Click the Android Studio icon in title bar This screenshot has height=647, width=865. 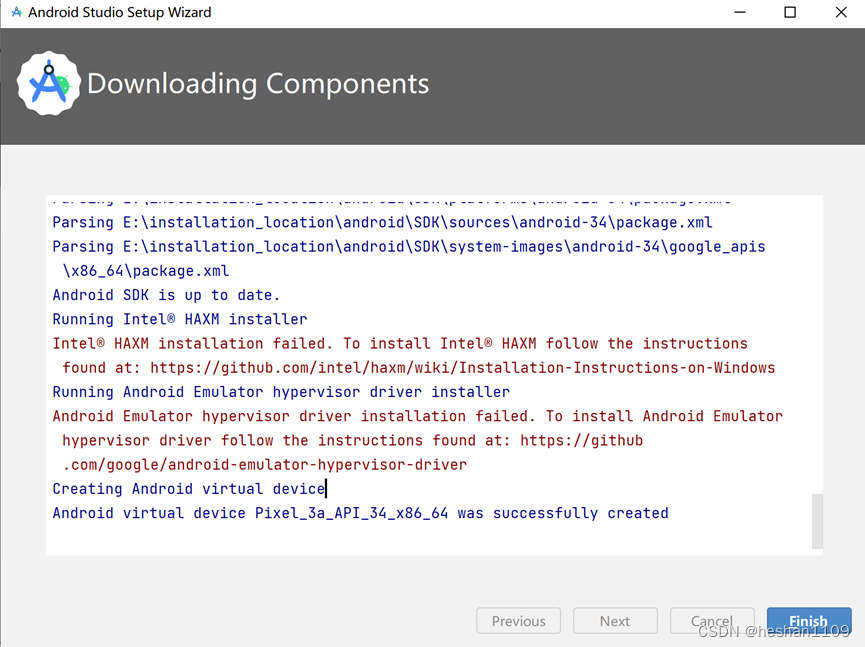[x=15, y=12]
